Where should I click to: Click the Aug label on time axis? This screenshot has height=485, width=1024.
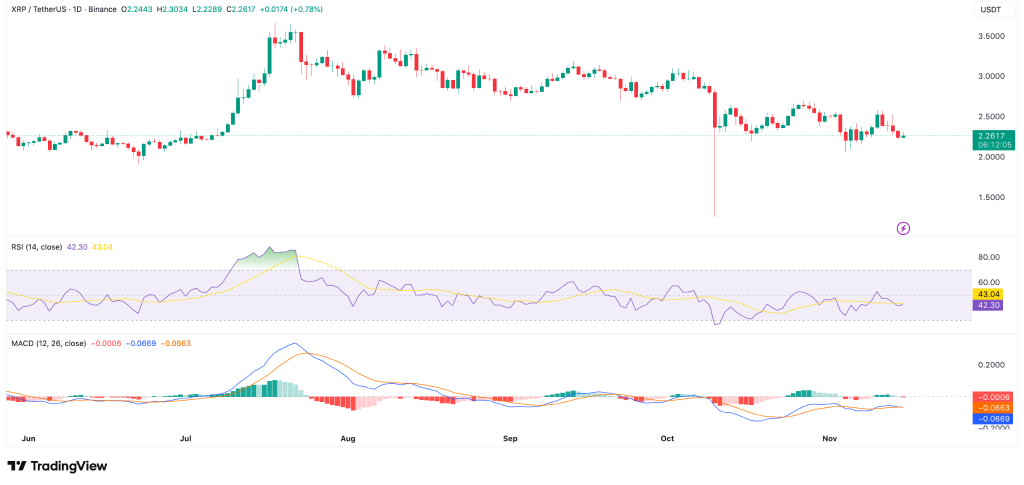pos(348,439)
